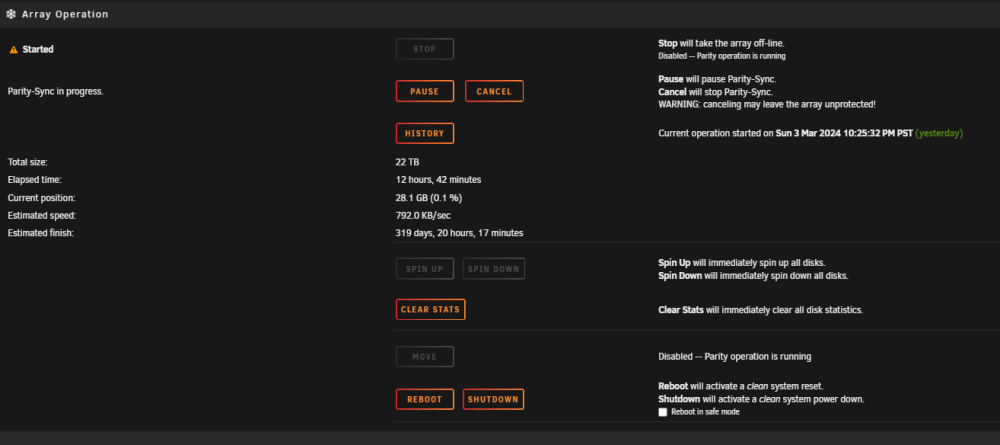Click the 'Total size:' label
The height and width of the screenshot is (445, 1000).
click(27, 162)
